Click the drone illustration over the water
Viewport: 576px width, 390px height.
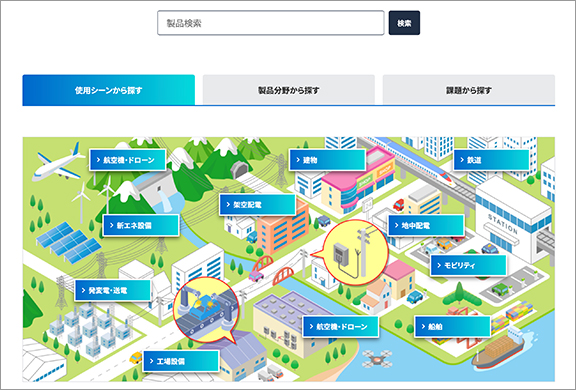[377, 358]
